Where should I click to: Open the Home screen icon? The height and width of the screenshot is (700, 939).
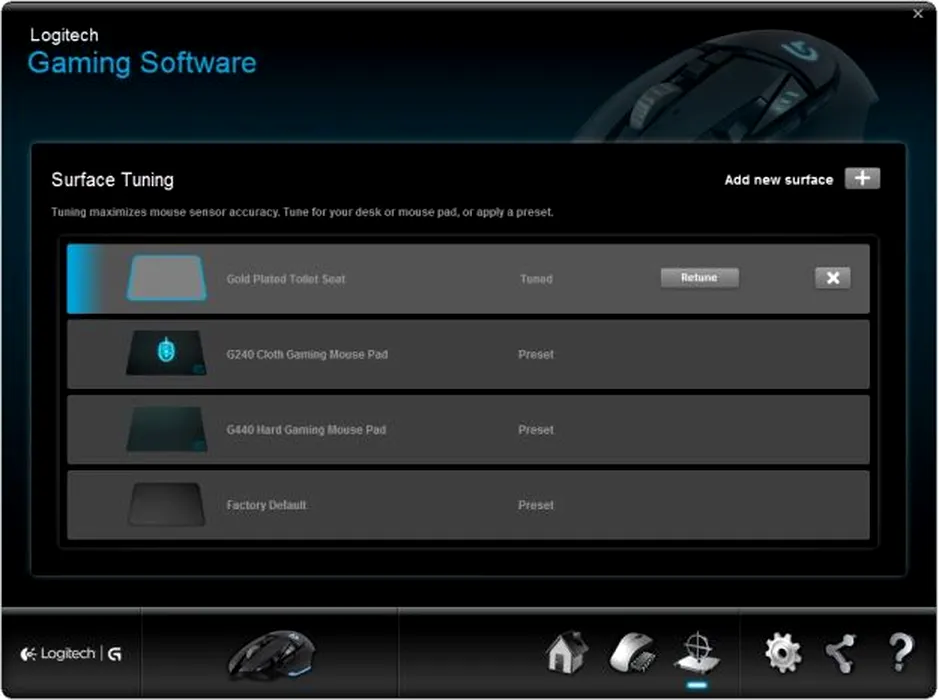[x=567, y=654]
